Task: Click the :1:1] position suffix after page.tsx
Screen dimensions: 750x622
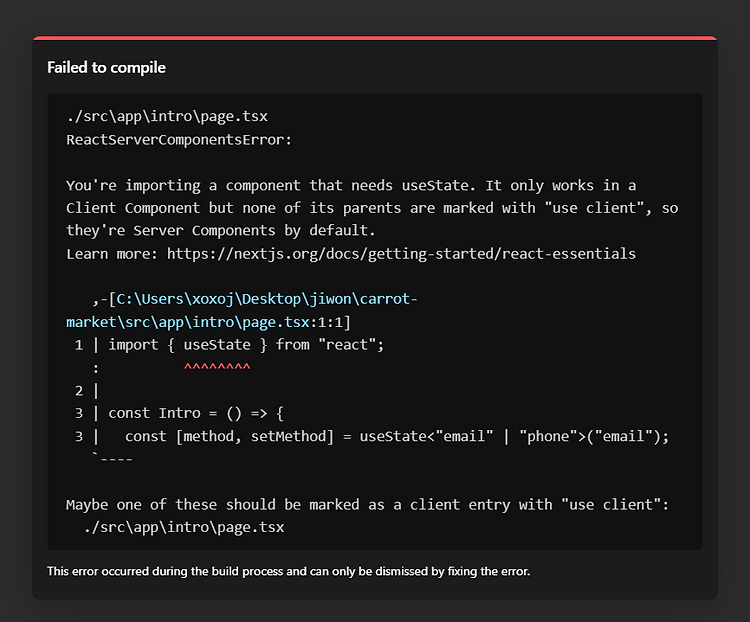Action: 331,322
